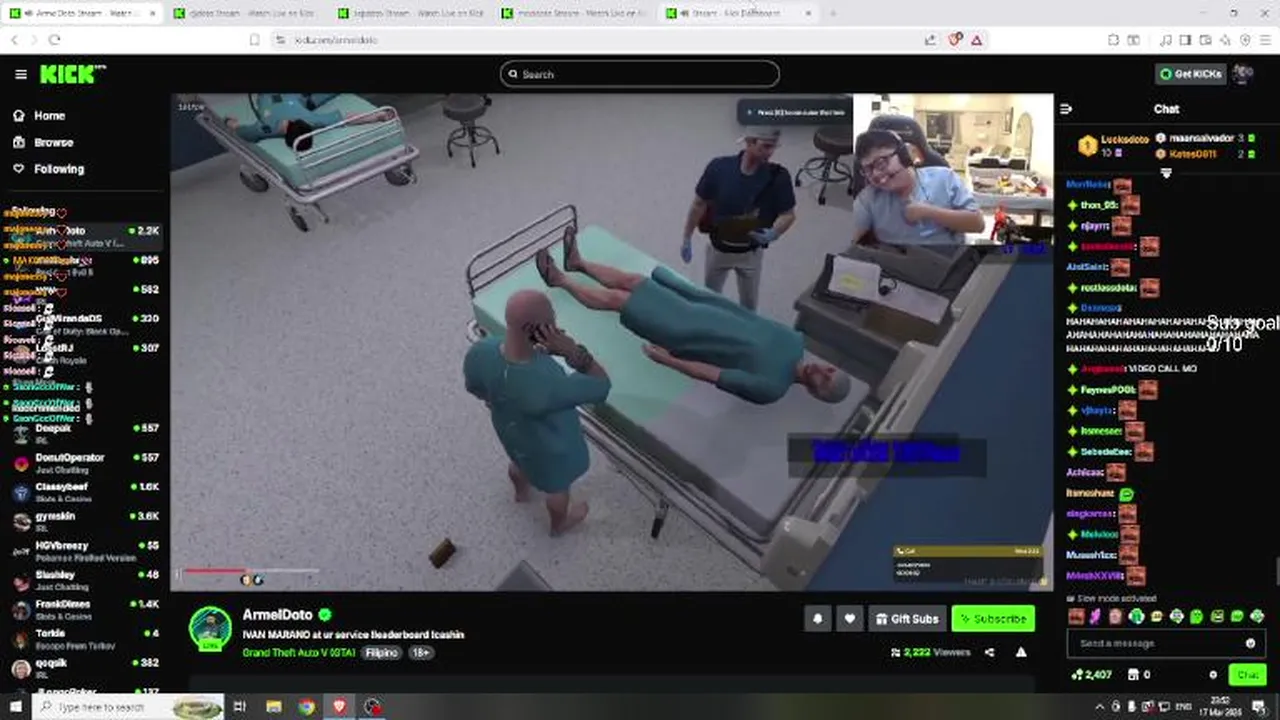1280x720 pixels.
Task: Click the Gift Subs button
Action: tap(907, 619)
